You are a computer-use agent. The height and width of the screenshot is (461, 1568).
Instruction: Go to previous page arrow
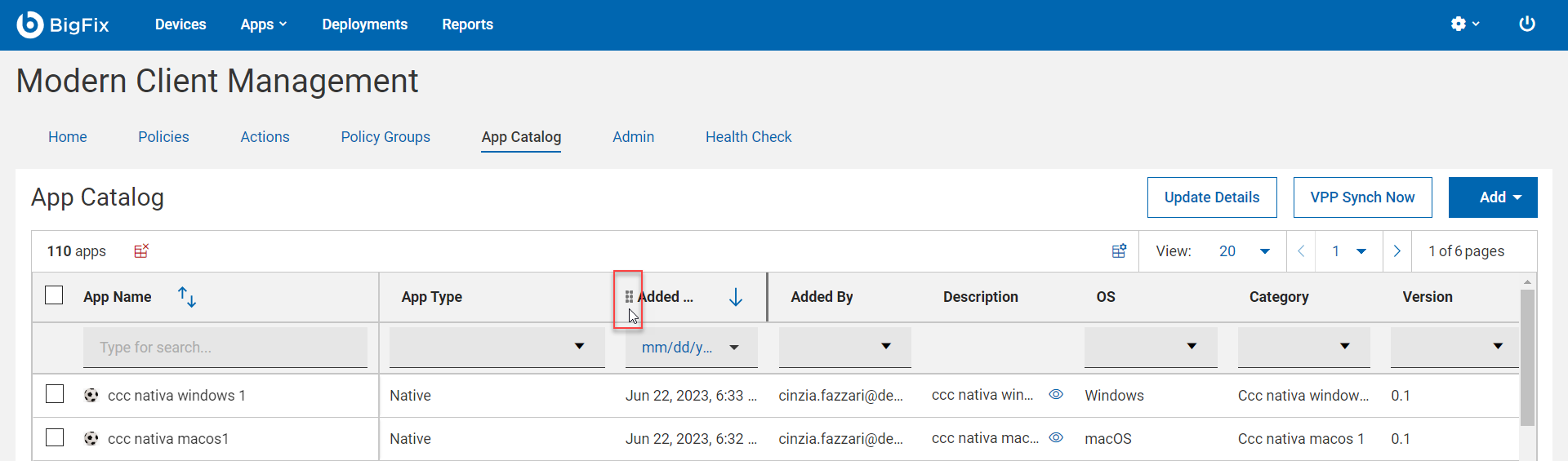coord(1301,250)
